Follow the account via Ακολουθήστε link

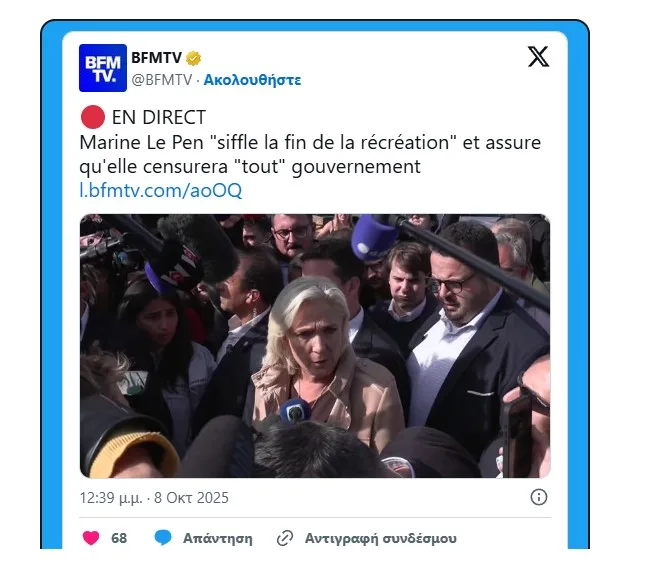(252, 80)
